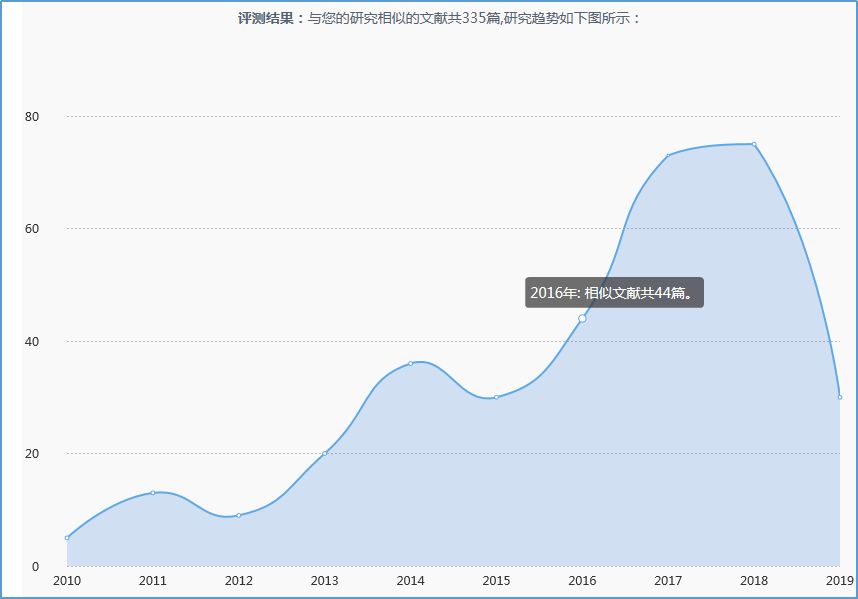
Task: Select the 2011 data point marker
Action: 153,493
